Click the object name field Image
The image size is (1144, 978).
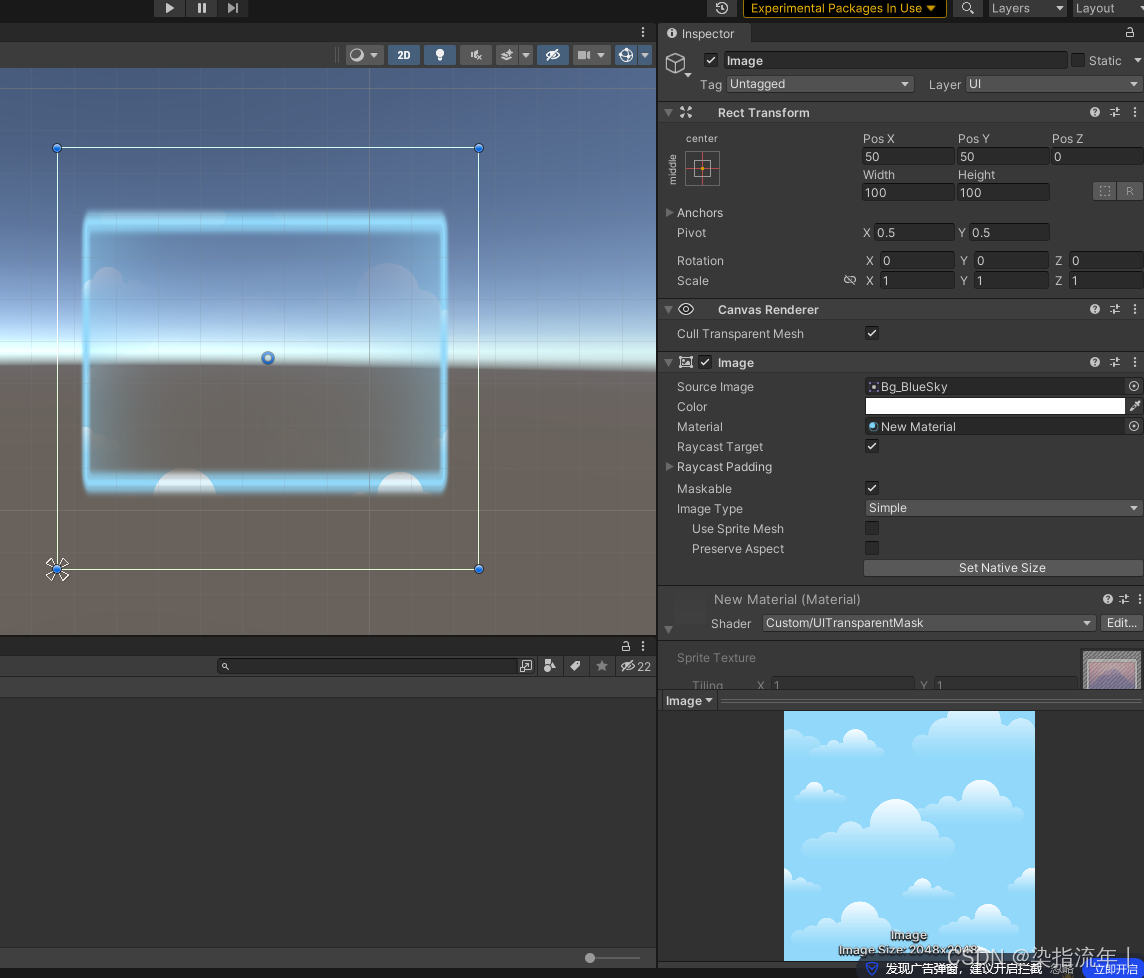[895, 61]
